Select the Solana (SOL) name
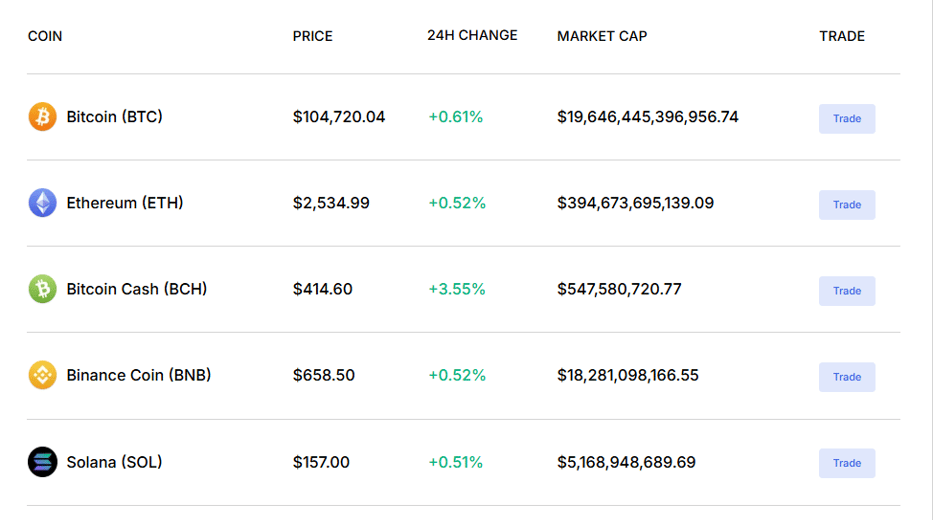 point(114,462)
